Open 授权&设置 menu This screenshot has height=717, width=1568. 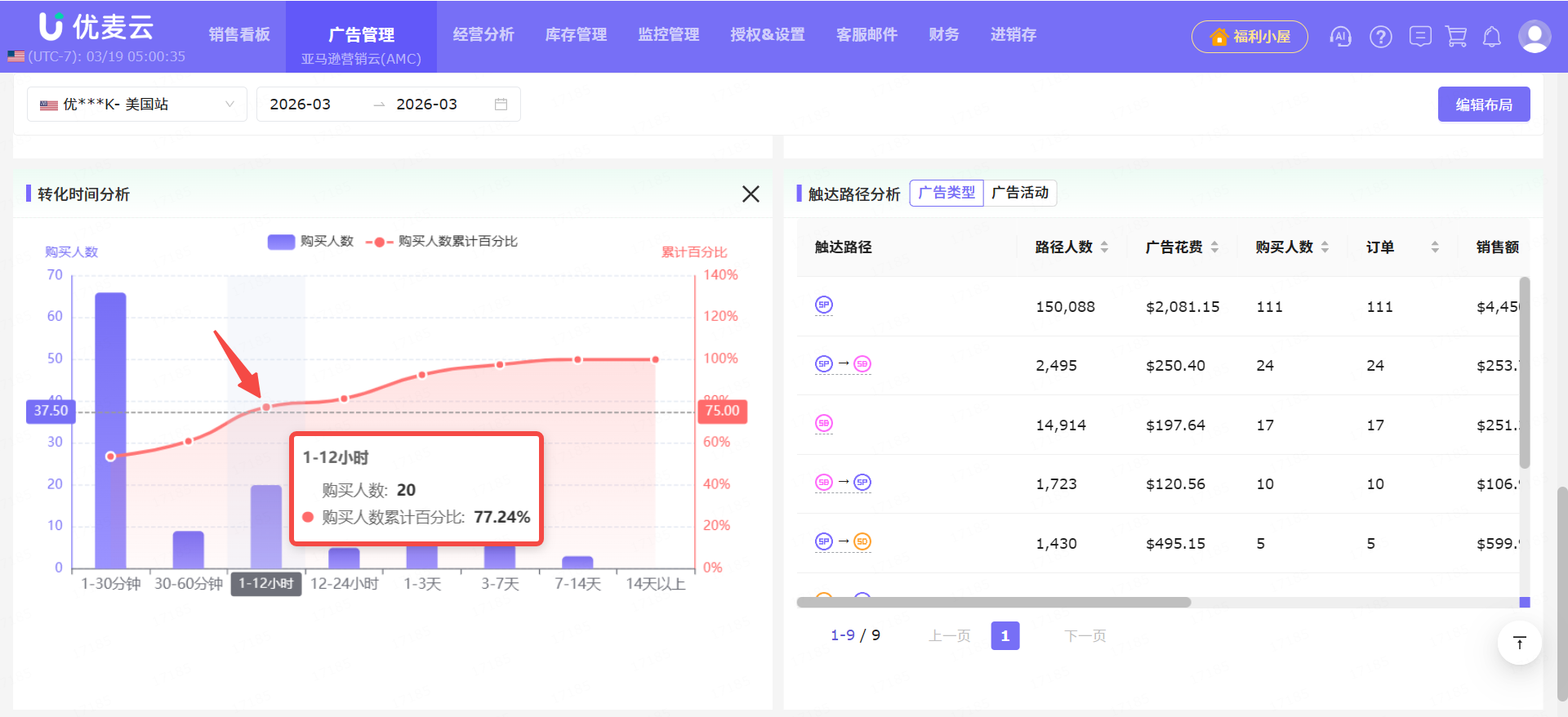[768, 34]
